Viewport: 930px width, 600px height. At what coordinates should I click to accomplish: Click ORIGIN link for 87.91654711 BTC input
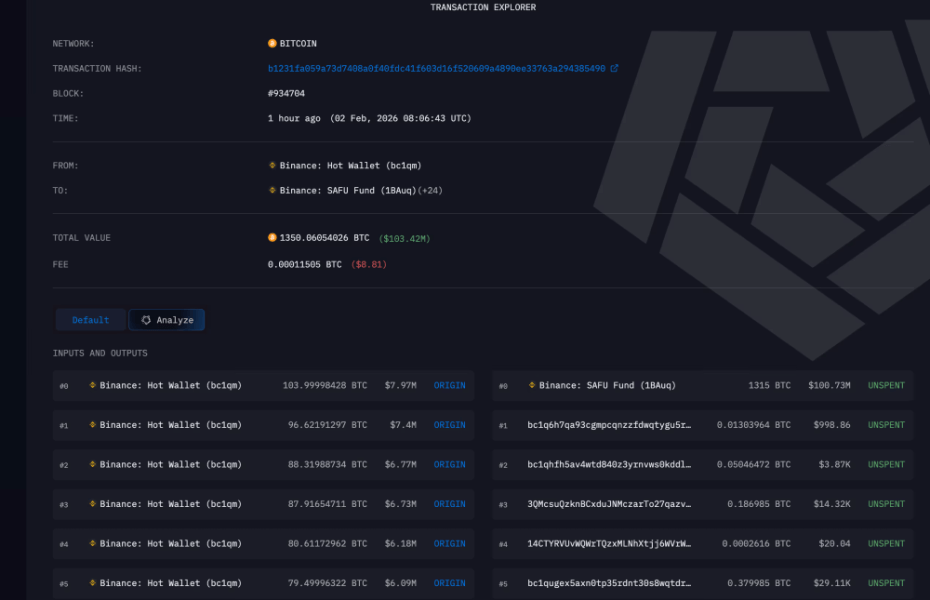pyautogui.click(x=450, y=504)
